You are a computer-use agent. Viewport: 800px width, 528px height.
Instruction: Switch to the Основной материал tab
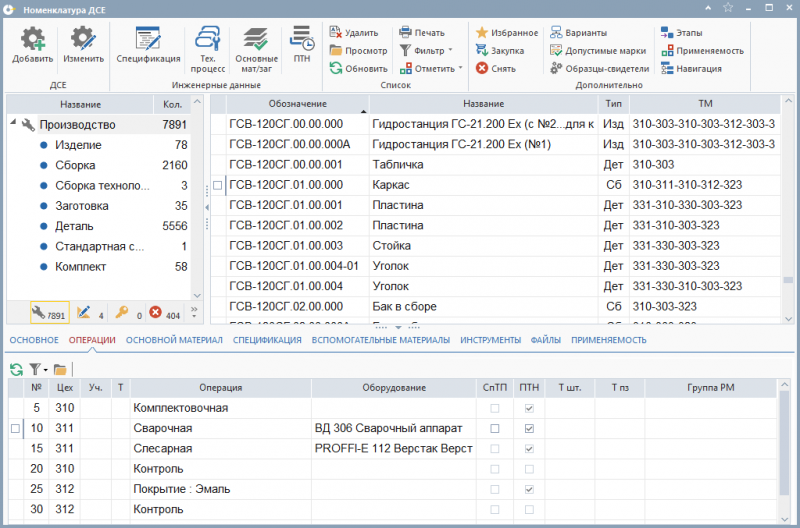coord(174,340)
